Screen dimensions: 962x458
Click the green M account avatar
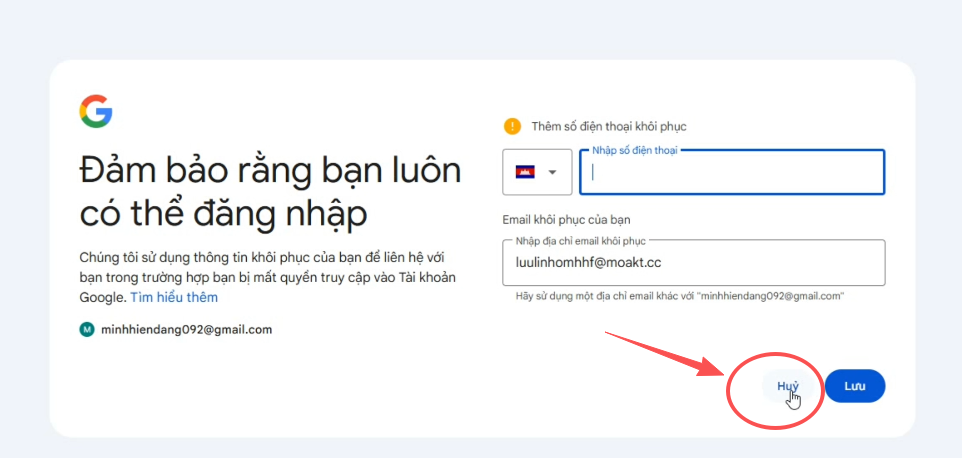[x=87, y=329]
